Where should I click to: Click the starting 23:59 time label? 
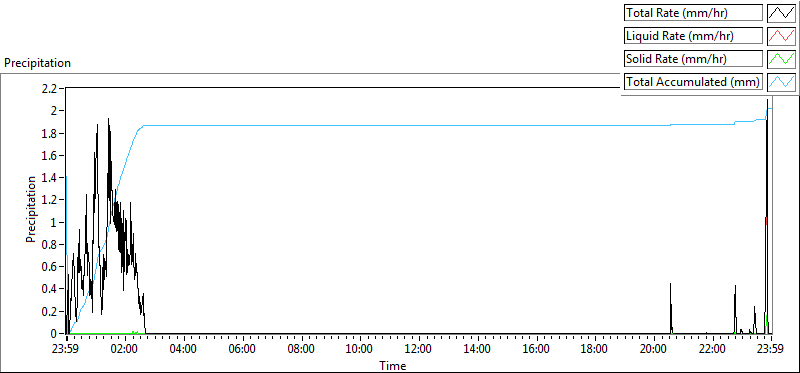point(66,350)
